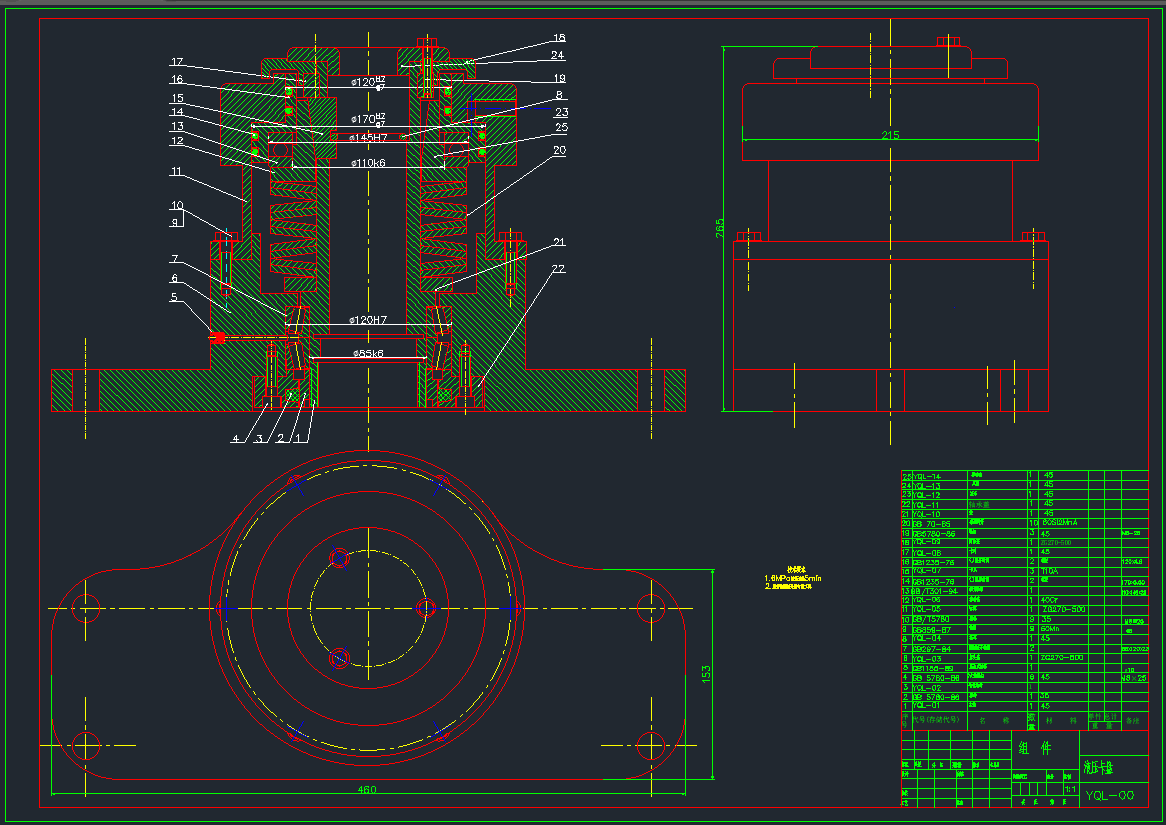Pick the ø120H7 dimension near the lower bearing

pos(368,320)
